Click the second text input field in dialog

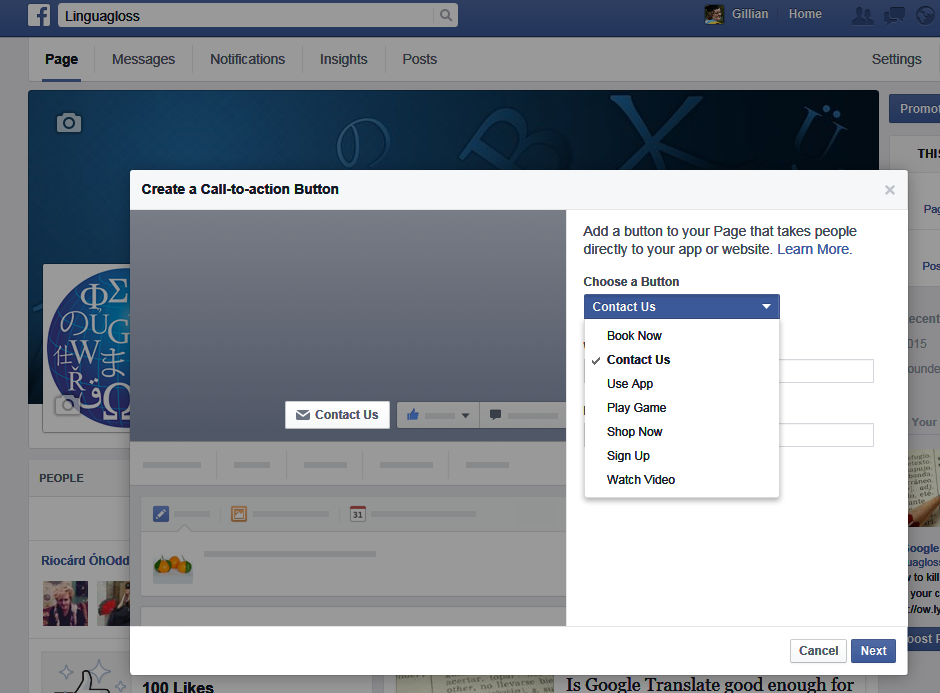[x=826, y=435]
